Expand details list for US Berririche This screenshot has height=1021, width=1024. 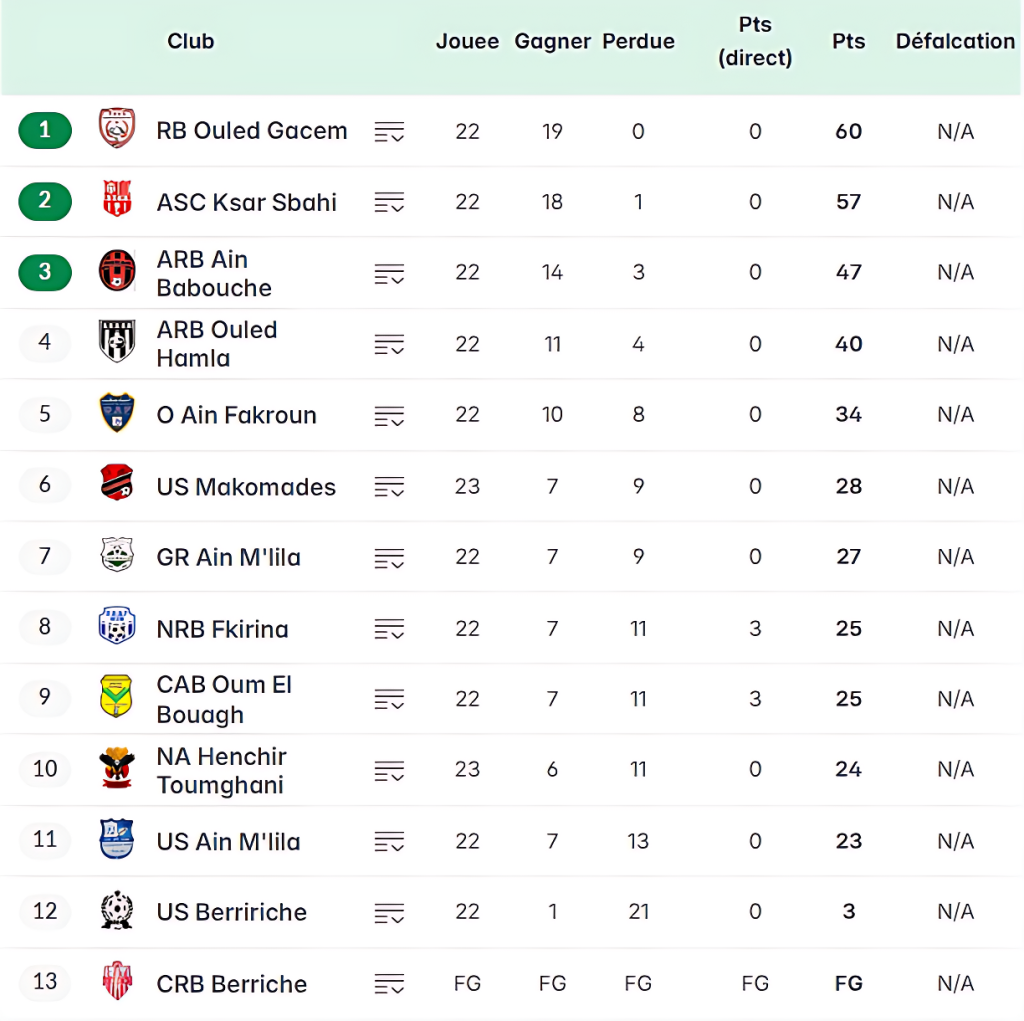389,913
